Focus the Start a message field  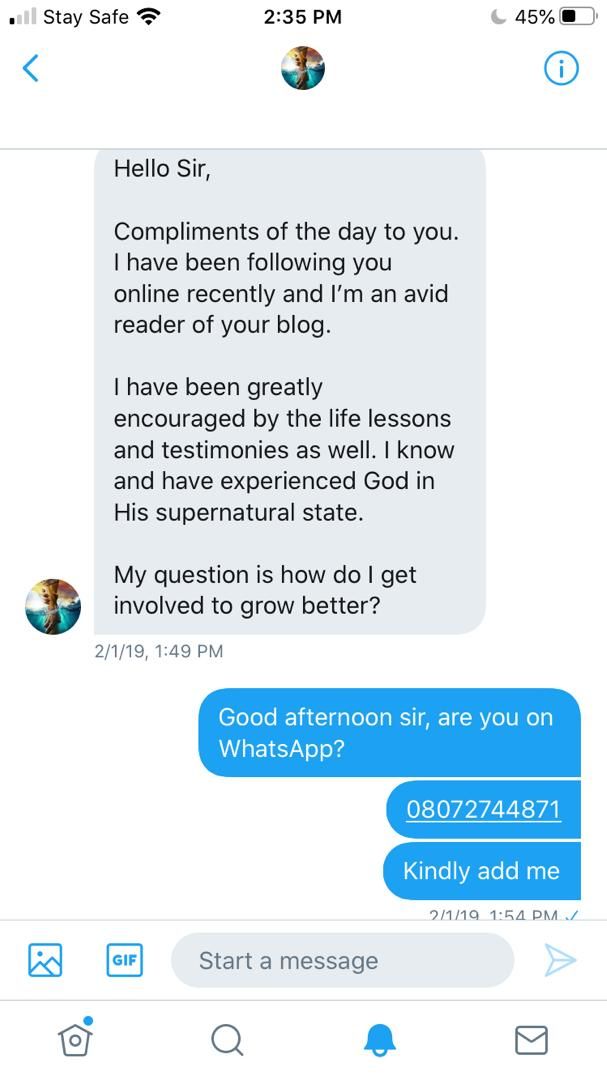(x=342, y=960)
